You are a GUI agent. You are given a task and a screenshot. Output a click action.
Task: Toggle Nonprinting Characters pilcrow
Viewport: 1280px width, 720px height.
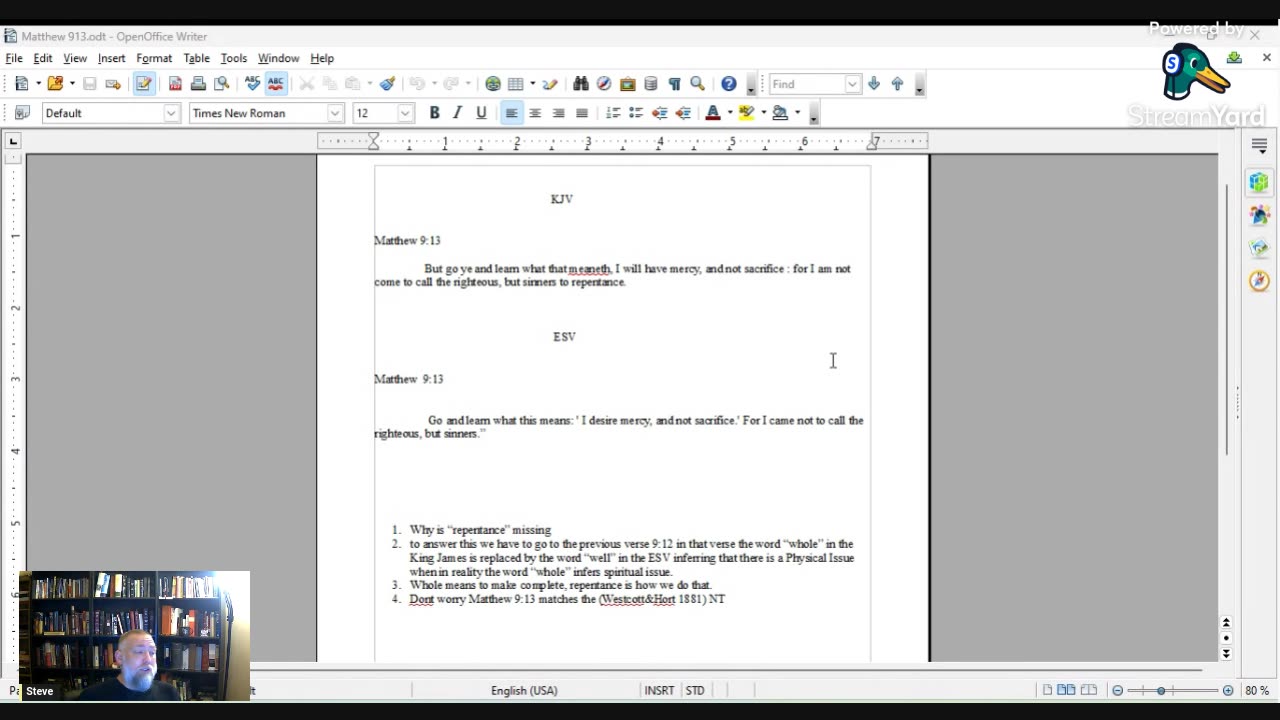point(675,84)
